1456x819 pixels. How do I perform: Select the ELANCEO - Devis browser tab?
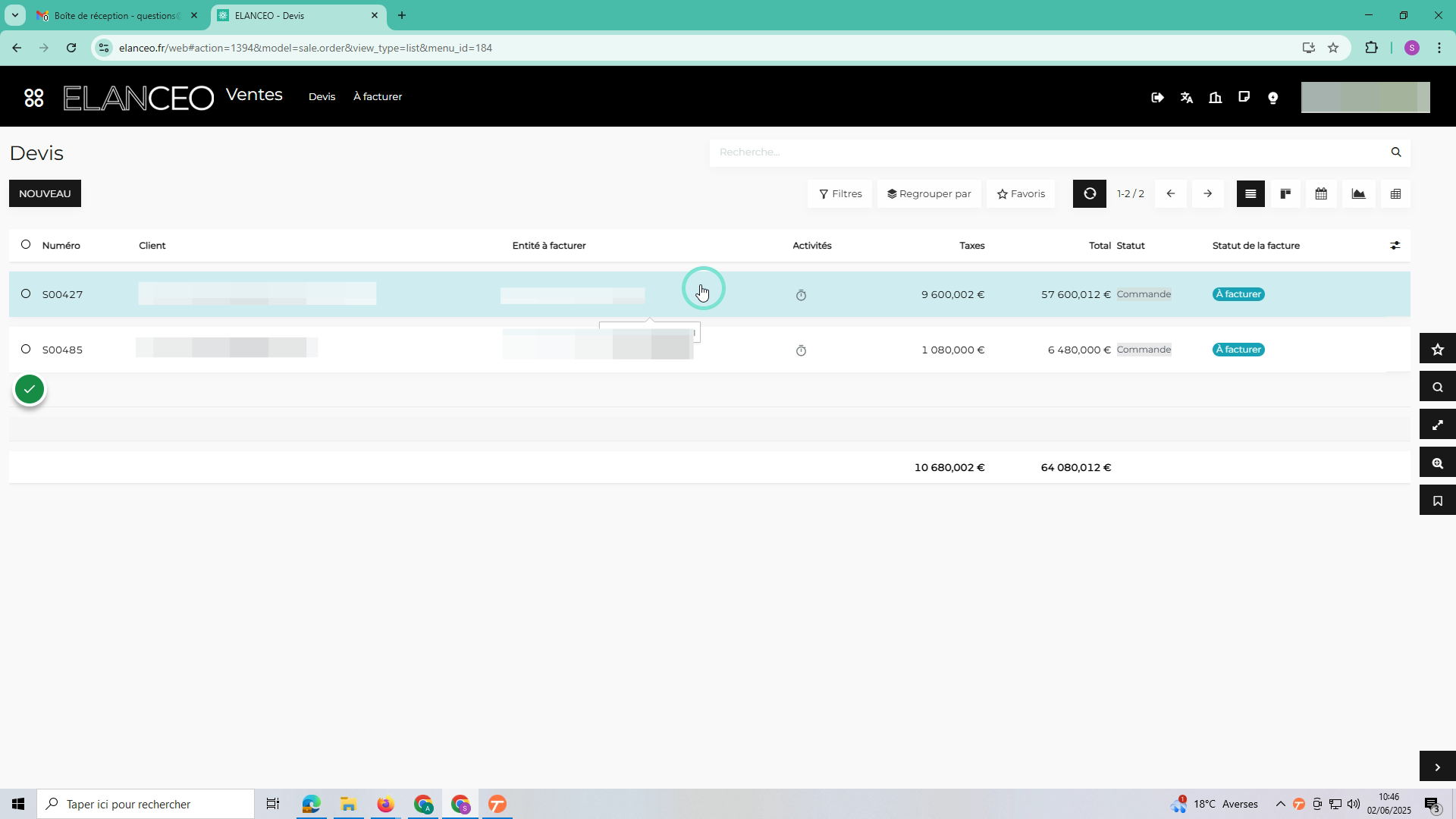coord(298,15)
